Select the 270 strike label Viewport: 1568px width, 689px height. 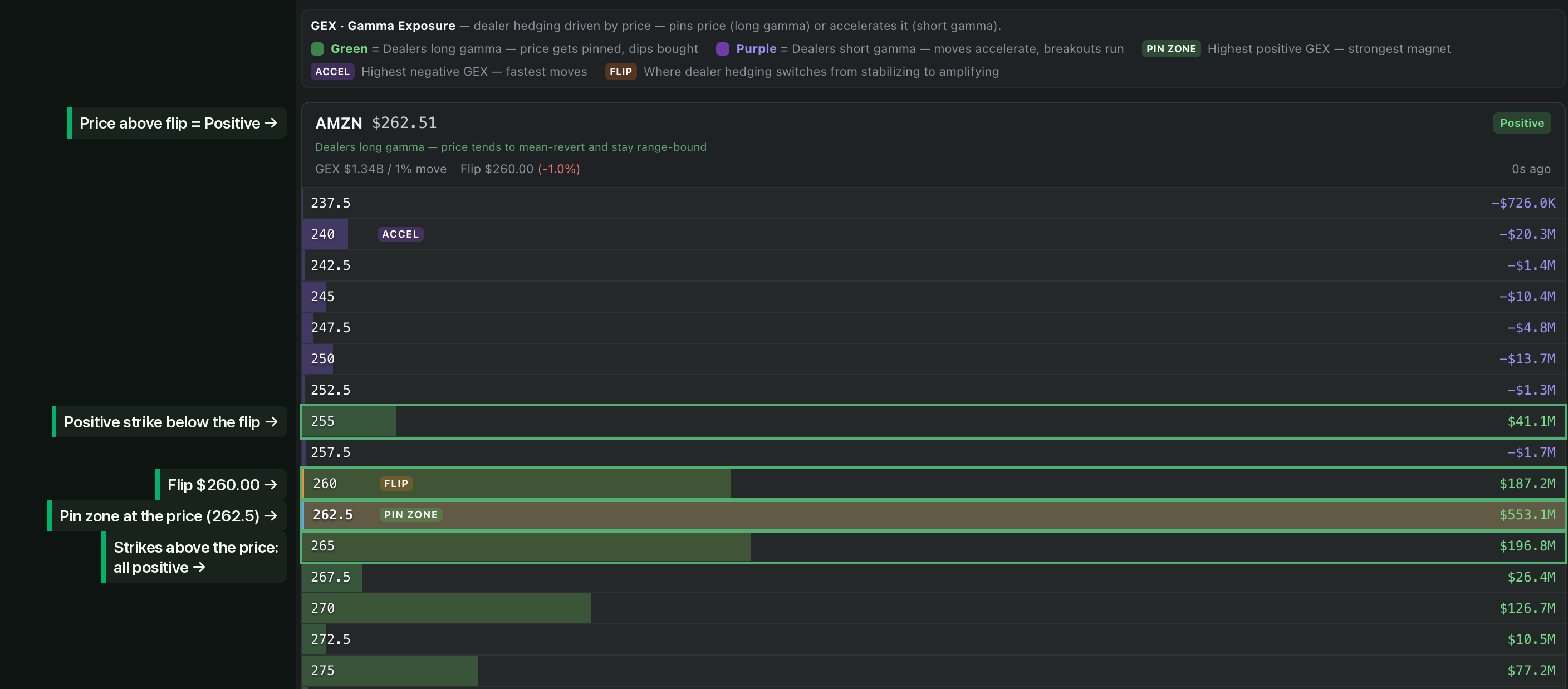coord(322,608)
